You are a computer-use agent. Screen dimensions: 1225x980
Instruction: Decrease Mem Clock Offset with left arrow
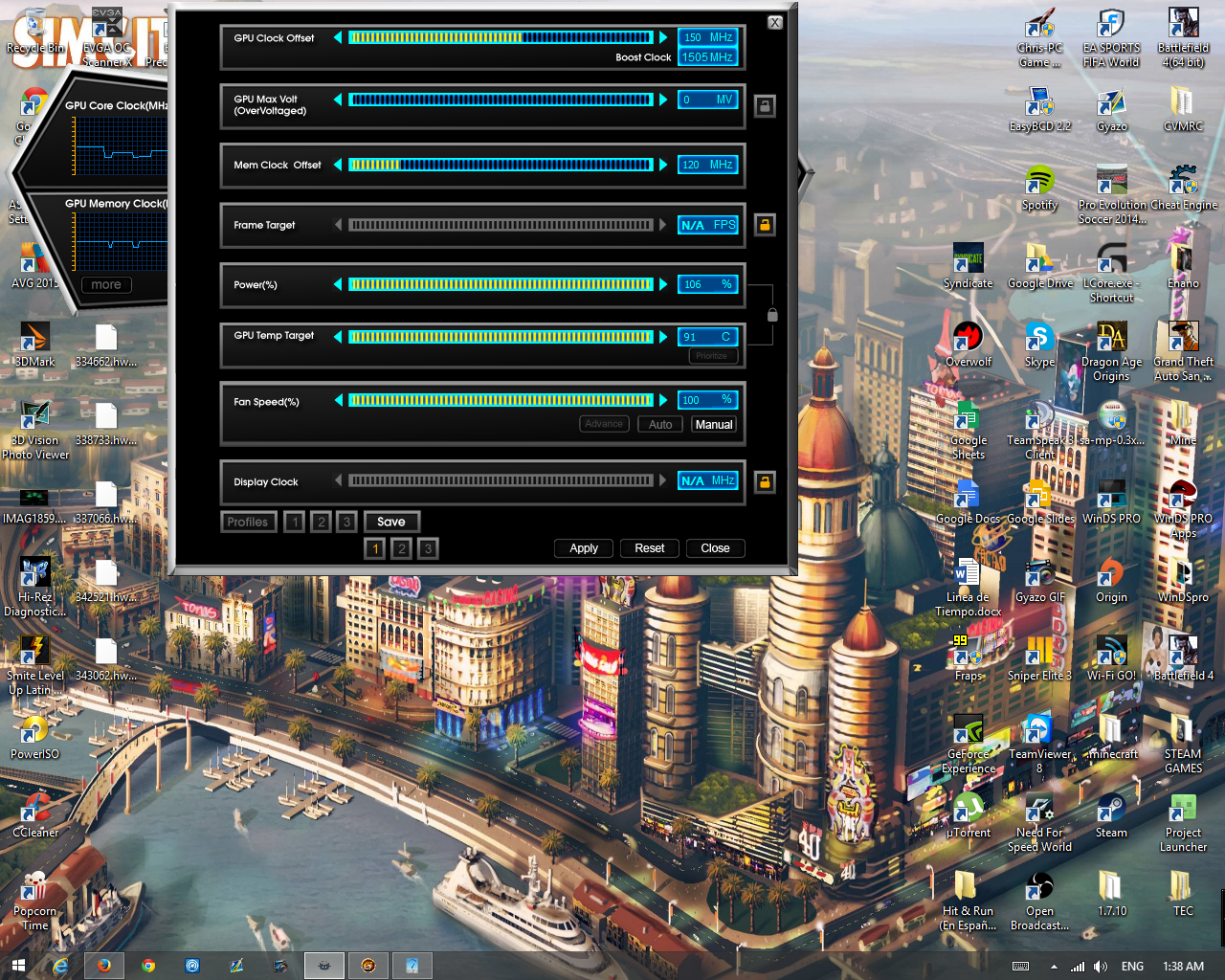338,165
